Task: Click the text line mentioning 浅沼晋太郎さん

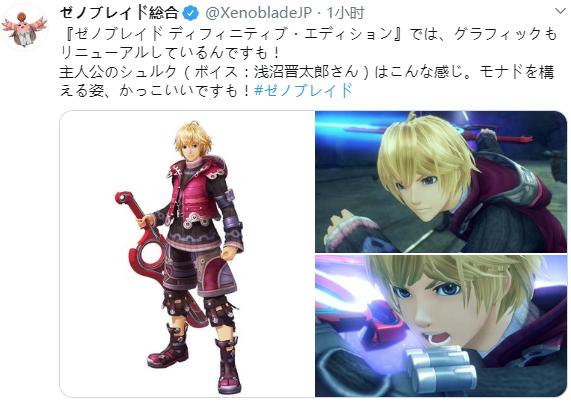Action: click(307, 72)
